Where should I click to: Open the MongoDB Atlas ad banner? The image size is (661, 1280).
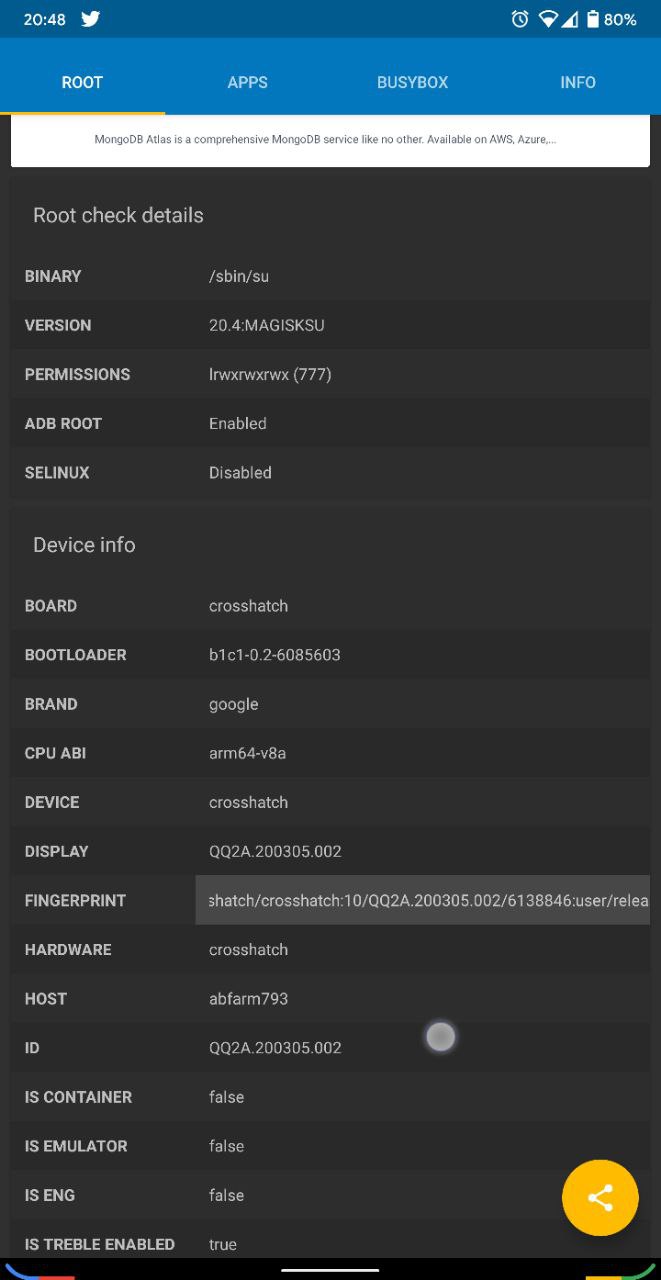tap(330, 140)
